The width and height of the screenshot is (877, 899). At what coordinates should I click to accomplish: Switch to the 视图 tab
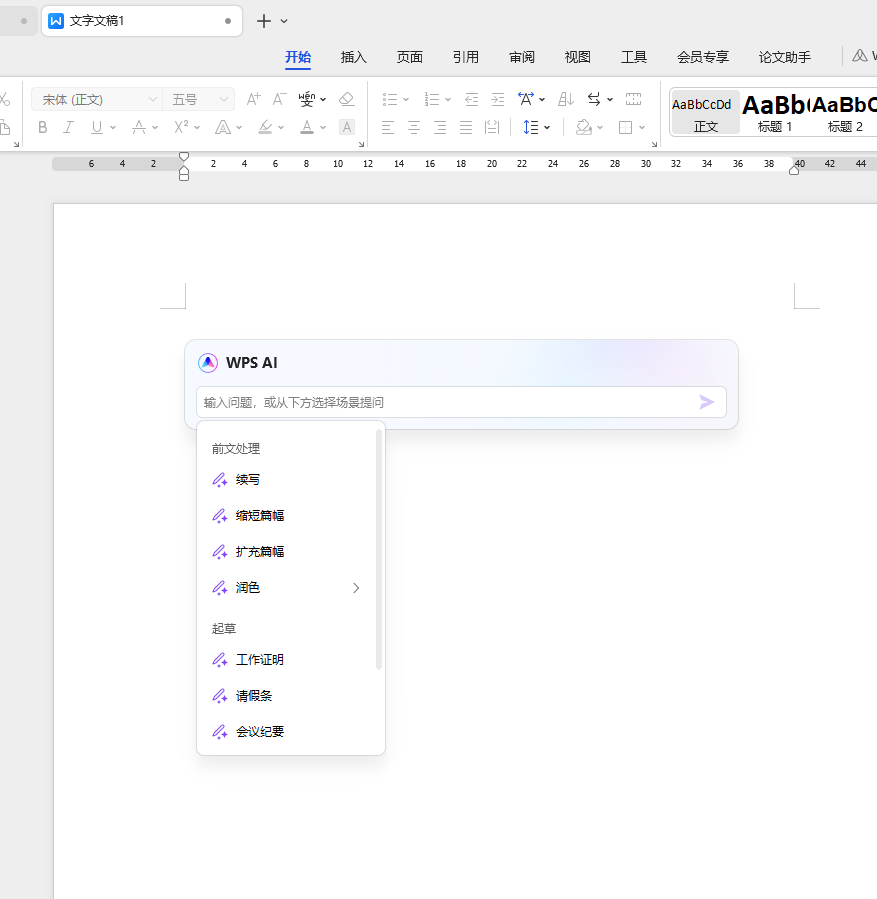577,57
